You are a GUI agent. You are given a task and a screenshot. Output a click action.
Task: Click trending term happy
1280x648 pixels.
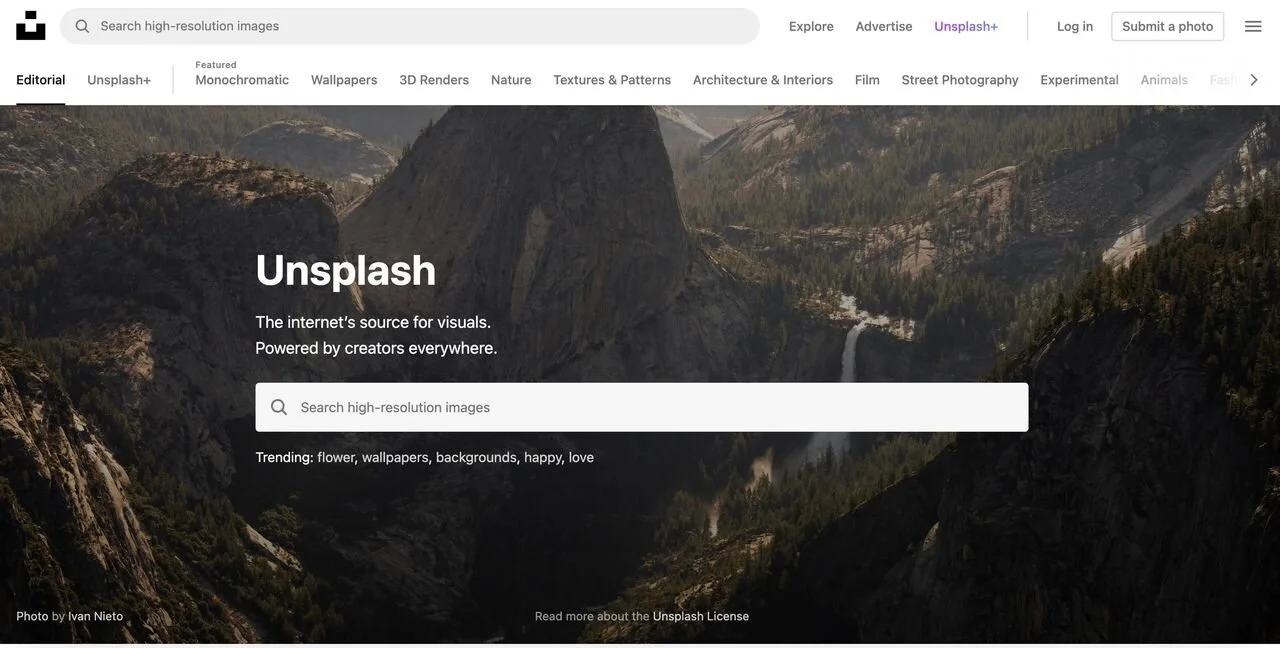[x=543, y=457]
